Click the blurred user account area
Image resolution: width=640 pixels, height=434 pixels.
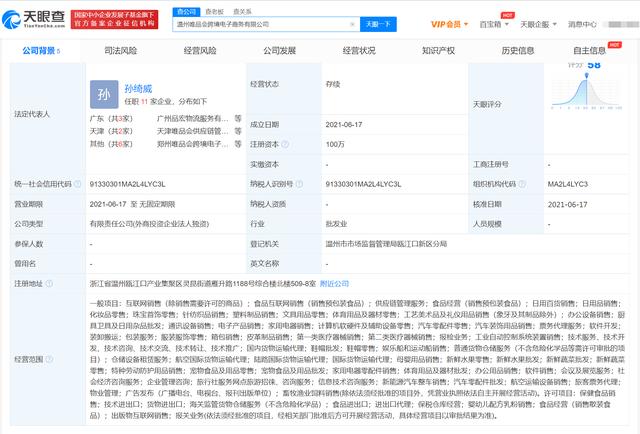[x=620, y=24]
